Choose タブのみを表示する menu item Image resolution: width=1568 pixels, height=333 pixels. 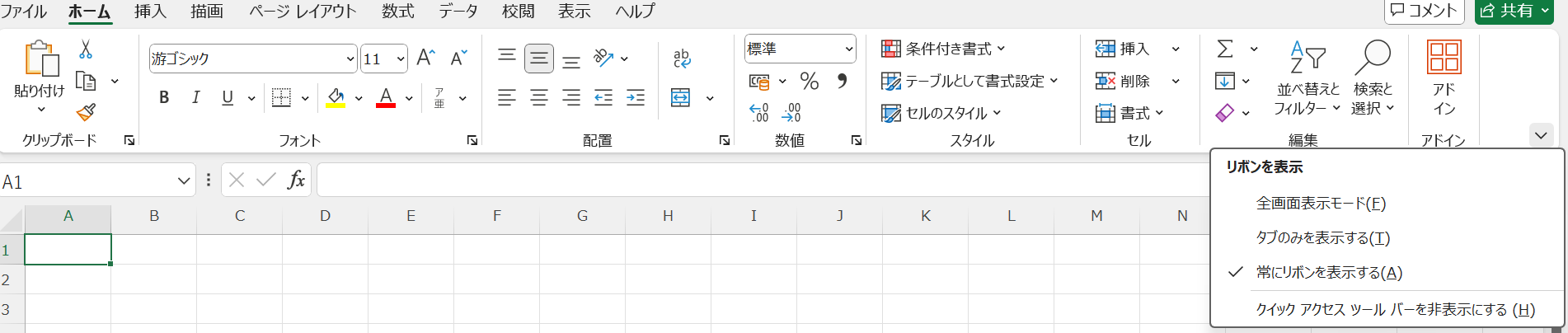click(x=1322, y=238)
